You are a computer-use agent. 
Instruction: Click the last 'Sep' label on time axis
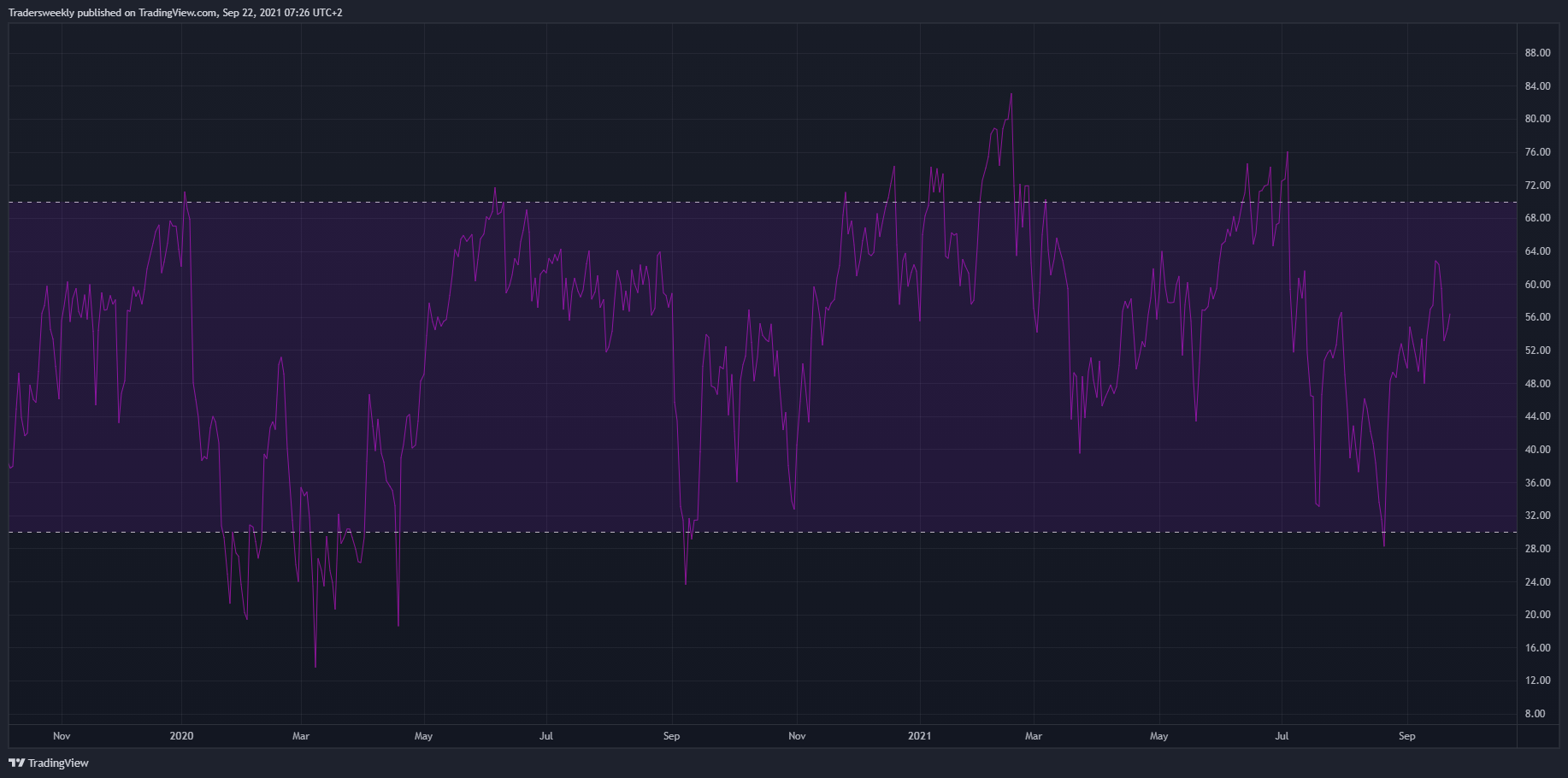[1406, 736]
